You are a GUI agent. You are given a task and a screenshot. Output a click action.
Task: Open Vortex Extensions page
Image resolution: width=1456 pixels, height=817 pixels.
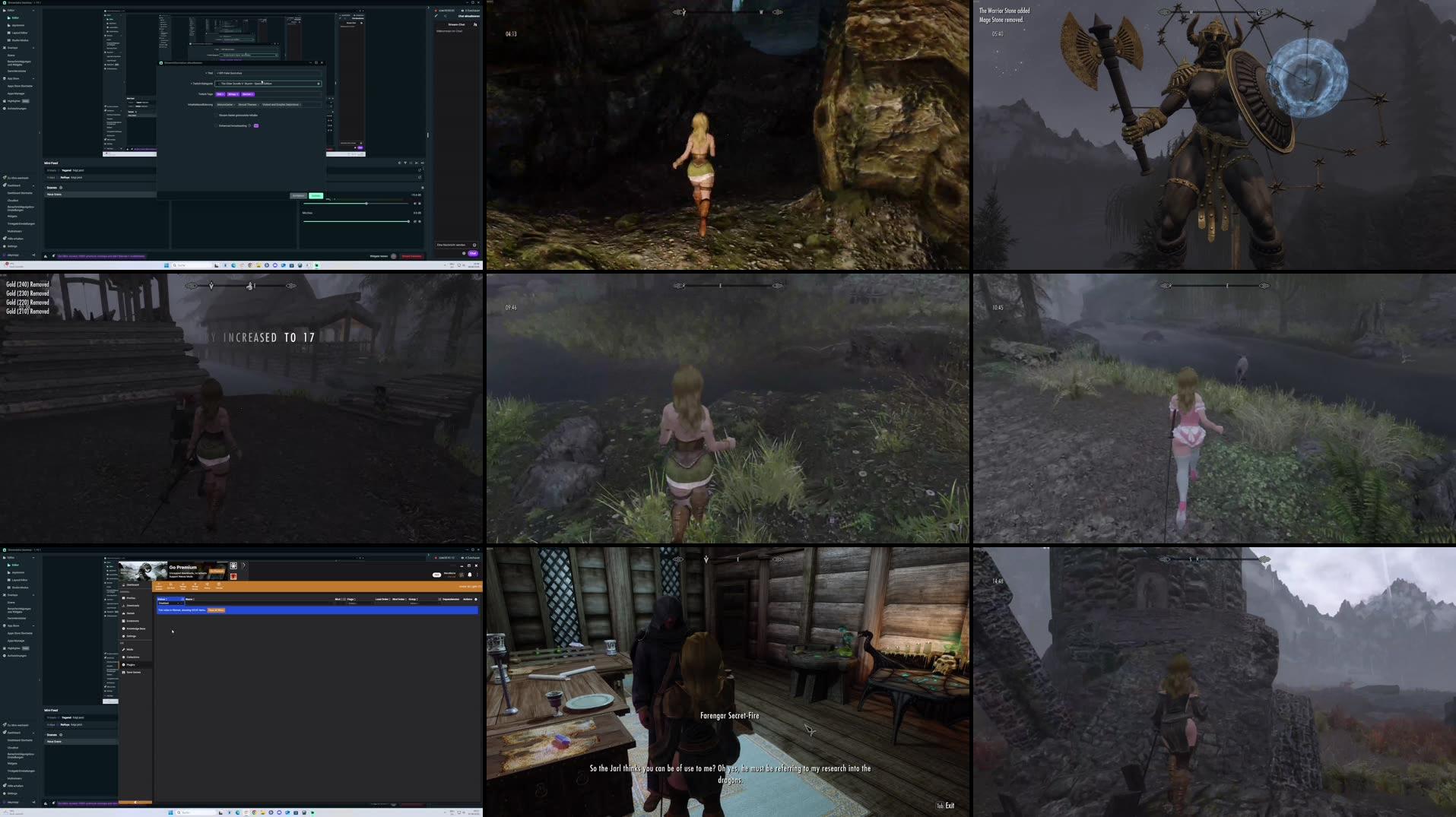(132, 621)
